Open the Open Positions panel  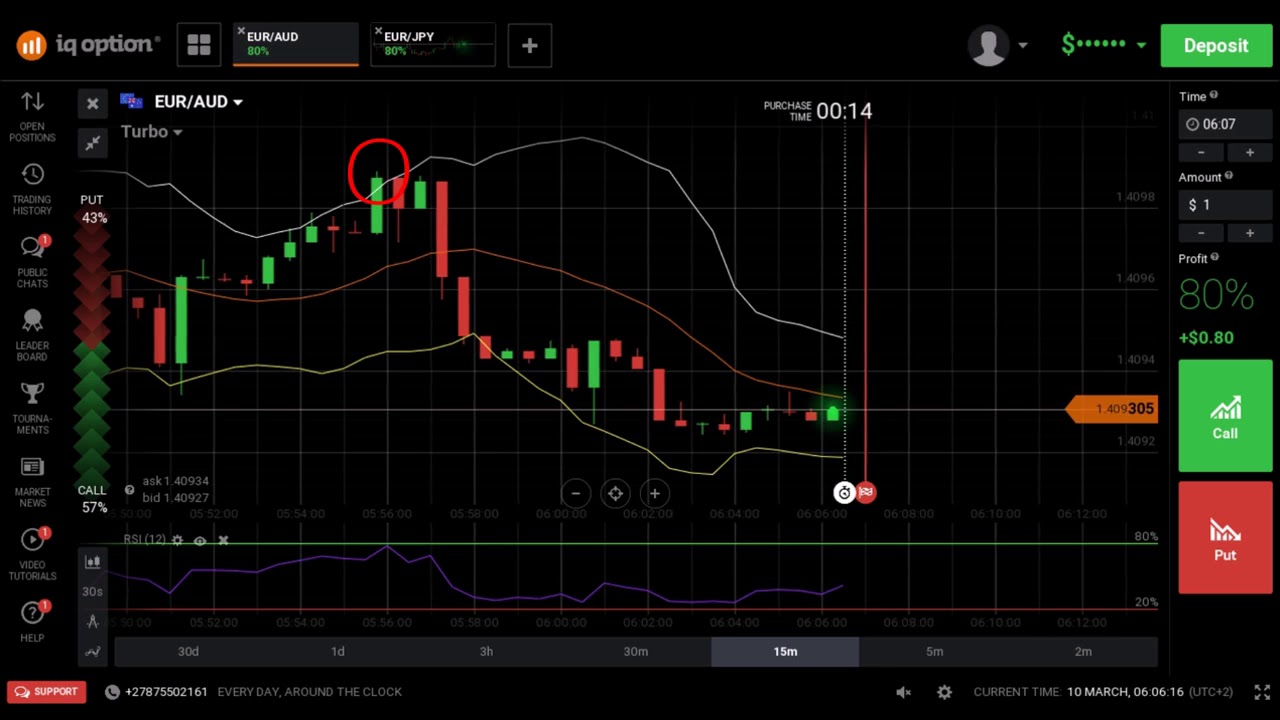click(32, 117)
